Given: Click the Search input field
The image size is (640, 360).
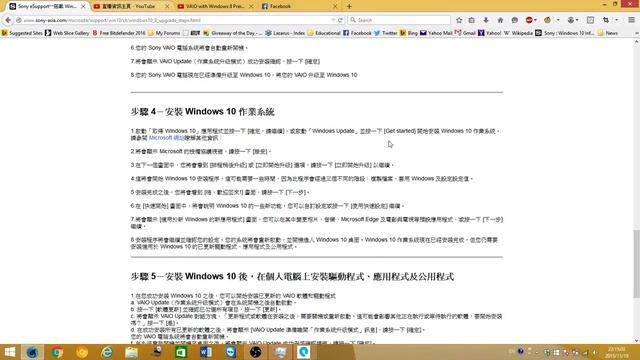Looking at the screenshot, I should [399, 20].
